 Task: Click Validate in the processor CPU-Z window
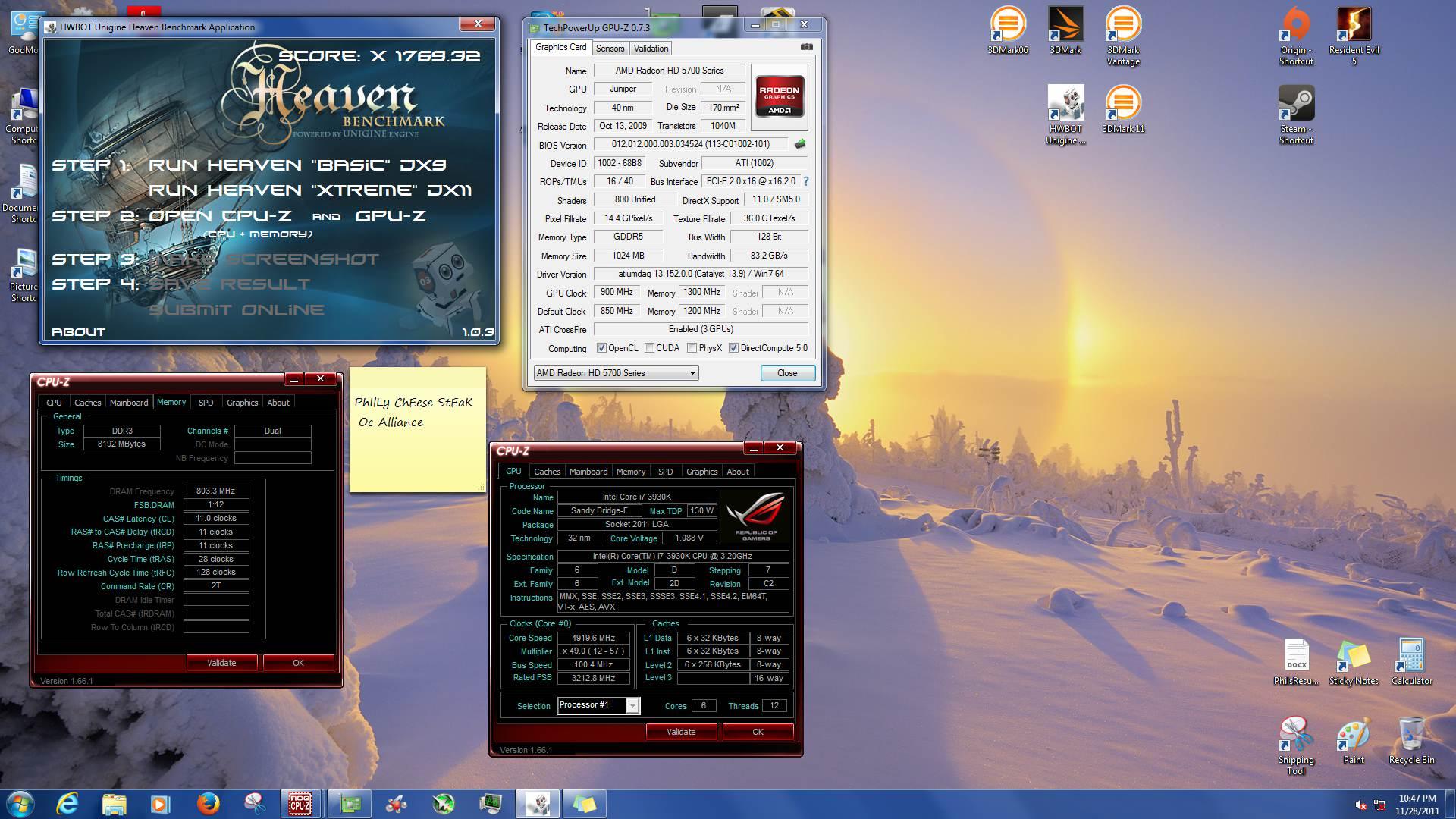(681, 732)
